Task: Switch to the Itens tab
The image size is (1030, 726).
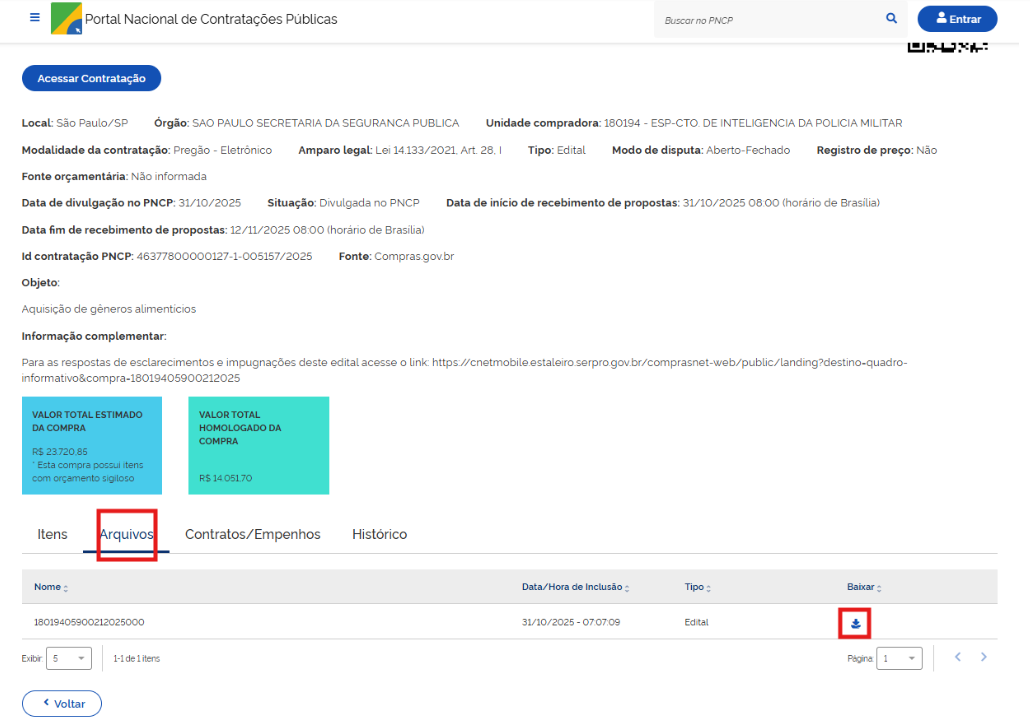Action: [52, 534]
